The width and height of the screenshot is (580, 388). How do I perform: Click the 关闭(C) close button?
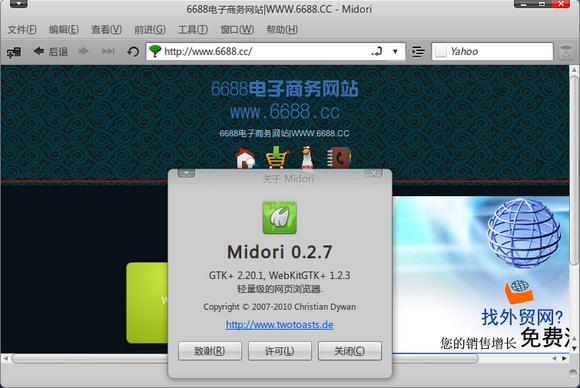(x=350, y=351)
